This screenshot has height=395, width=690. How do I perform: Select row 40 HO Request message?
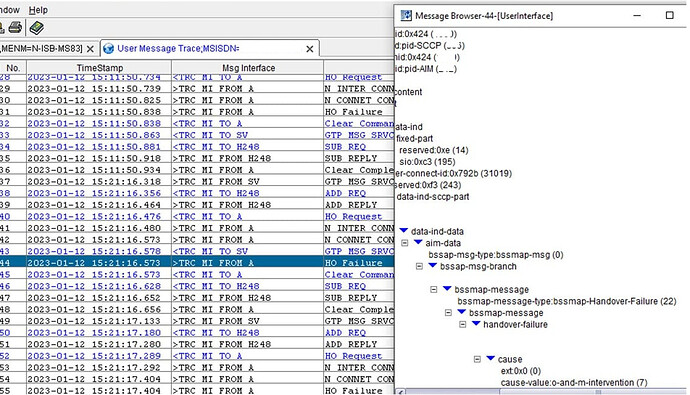[x=197, y=216]
